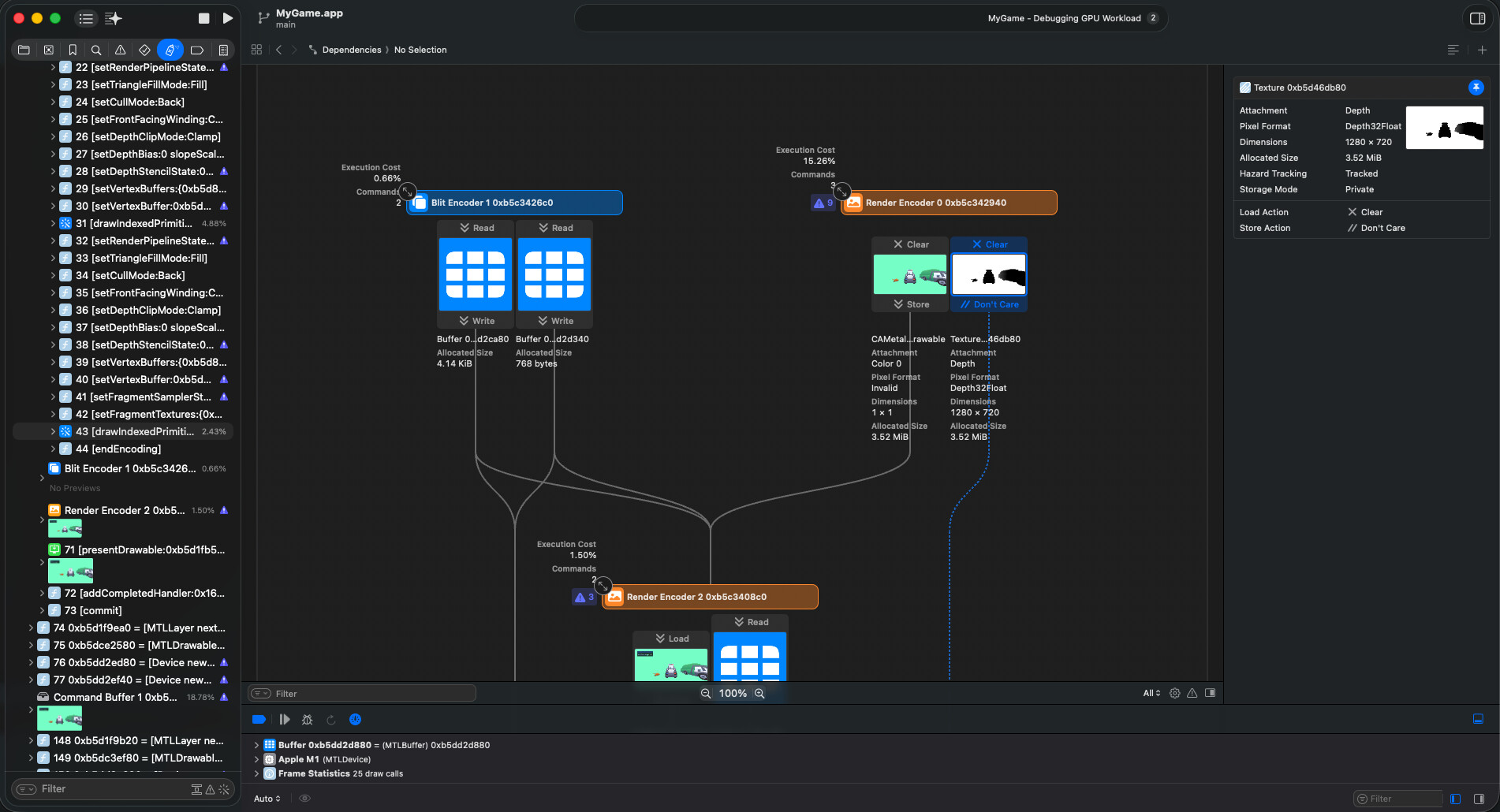Click the Continue GPU execution button in debug bar

pos(285,719)
